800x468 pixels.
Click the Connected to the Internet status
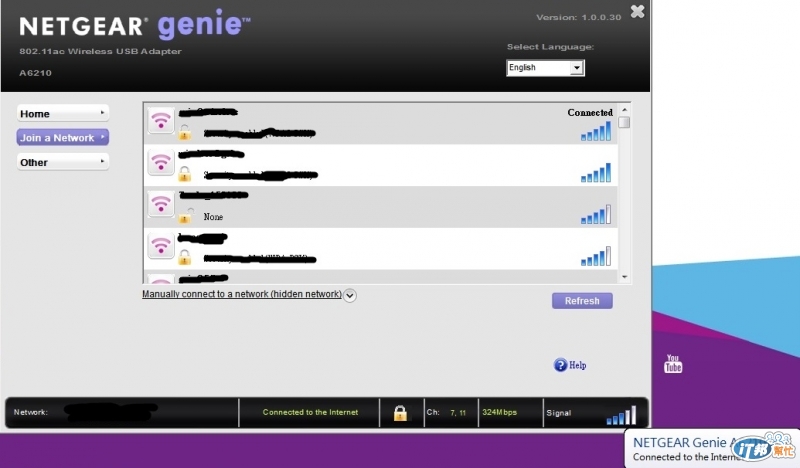[310, 412]
